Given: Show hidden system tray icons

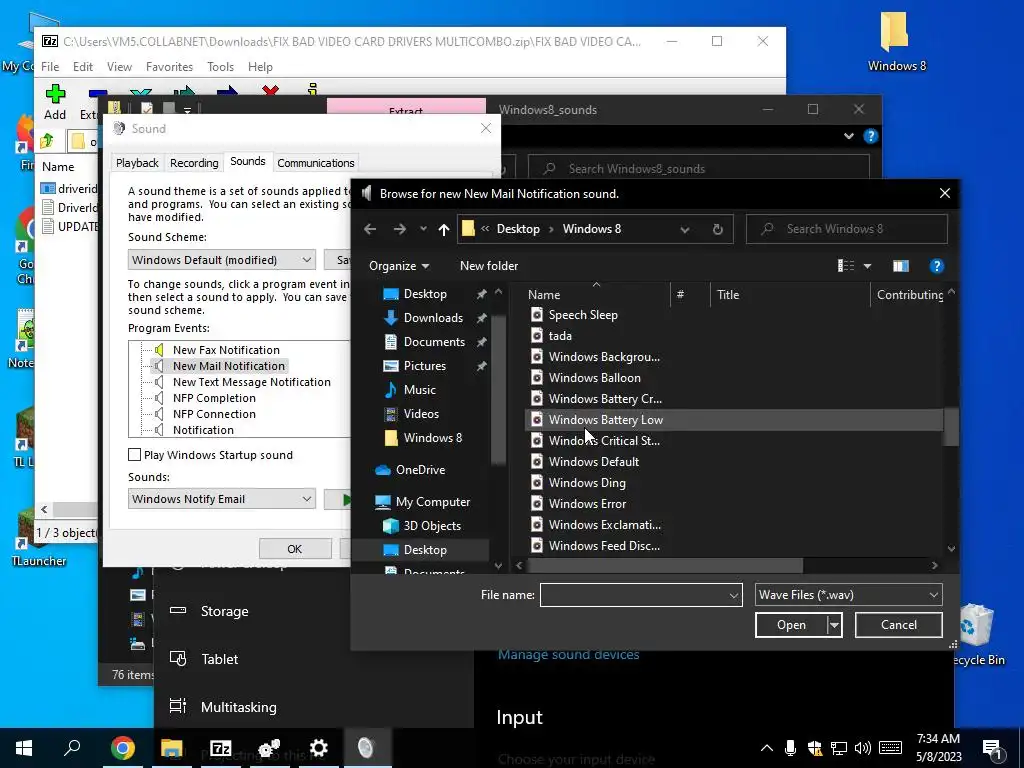Looking at the screenshot, I should point(767,748).
